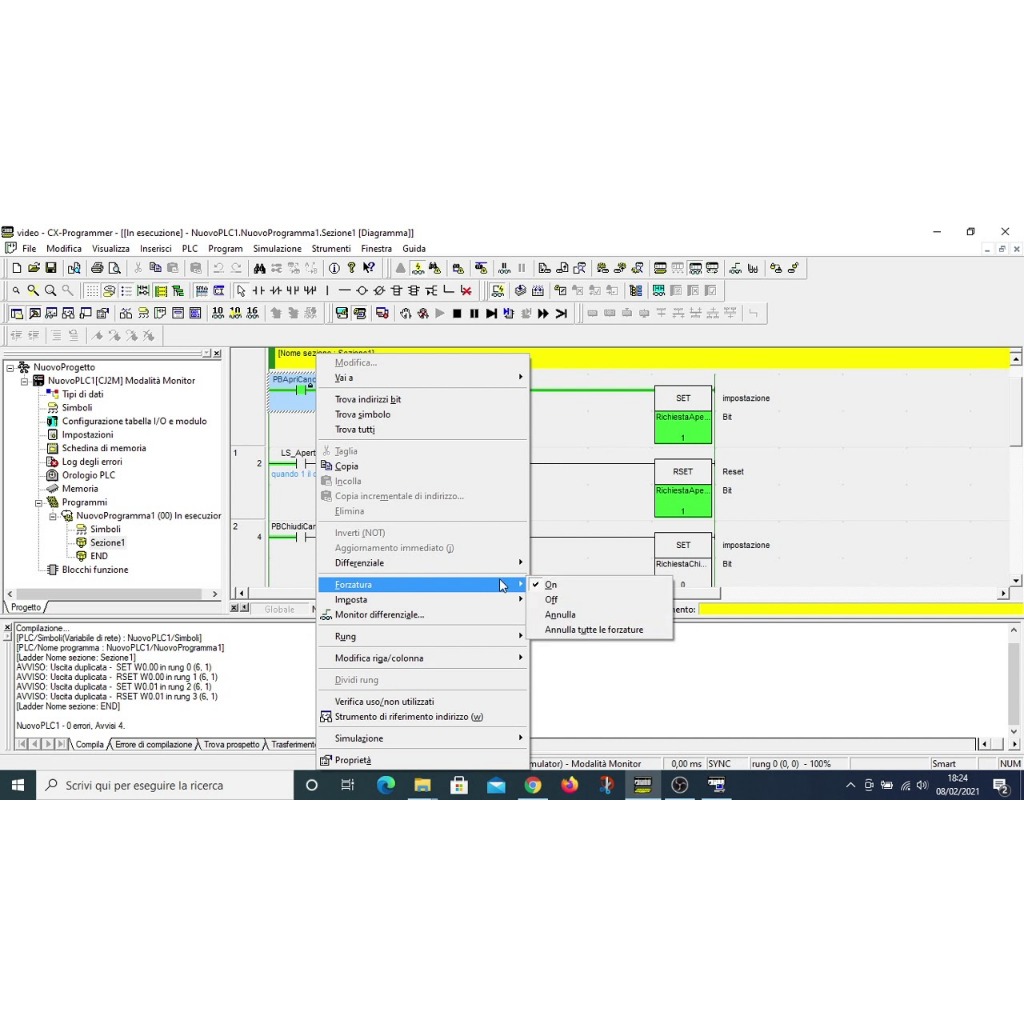Click the red X delete line icon

[x=466, y=291]
